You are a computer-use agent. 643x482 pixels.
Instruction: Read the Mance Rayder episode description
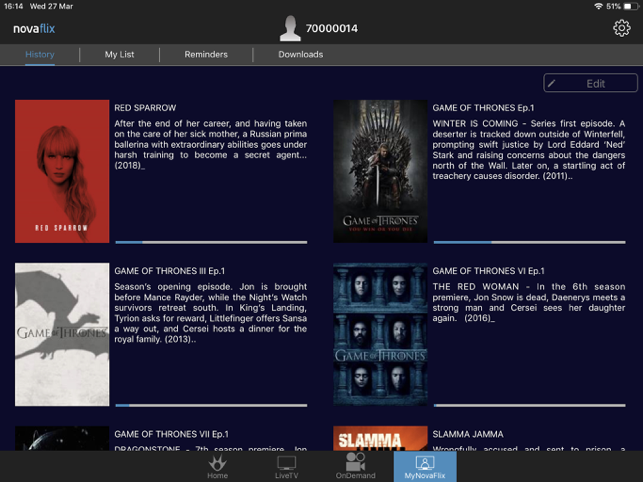[210, 313]
